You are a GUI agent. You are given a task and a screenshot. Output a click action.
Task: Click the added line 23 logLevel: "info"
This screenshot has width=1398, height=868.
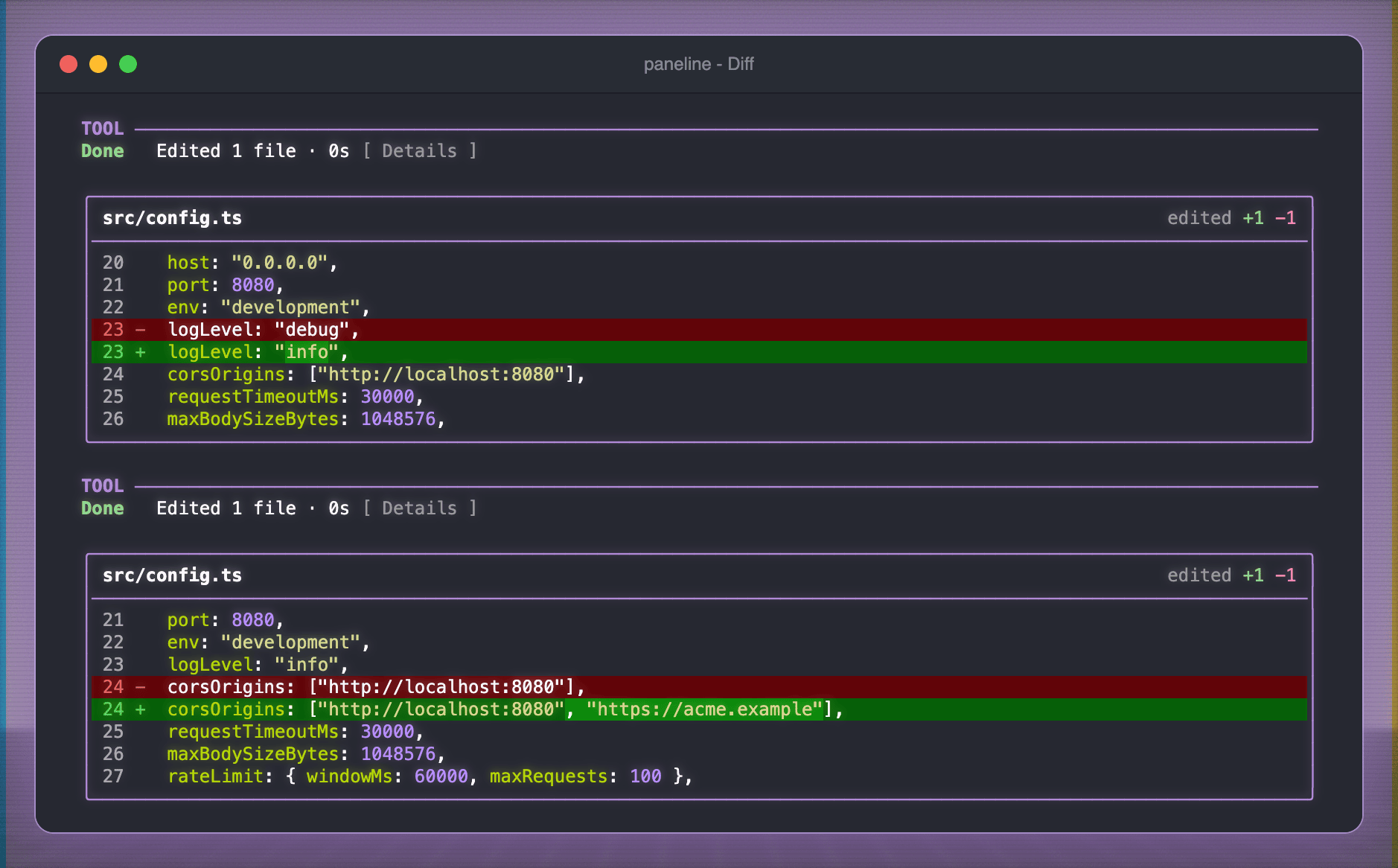(699, 352)
